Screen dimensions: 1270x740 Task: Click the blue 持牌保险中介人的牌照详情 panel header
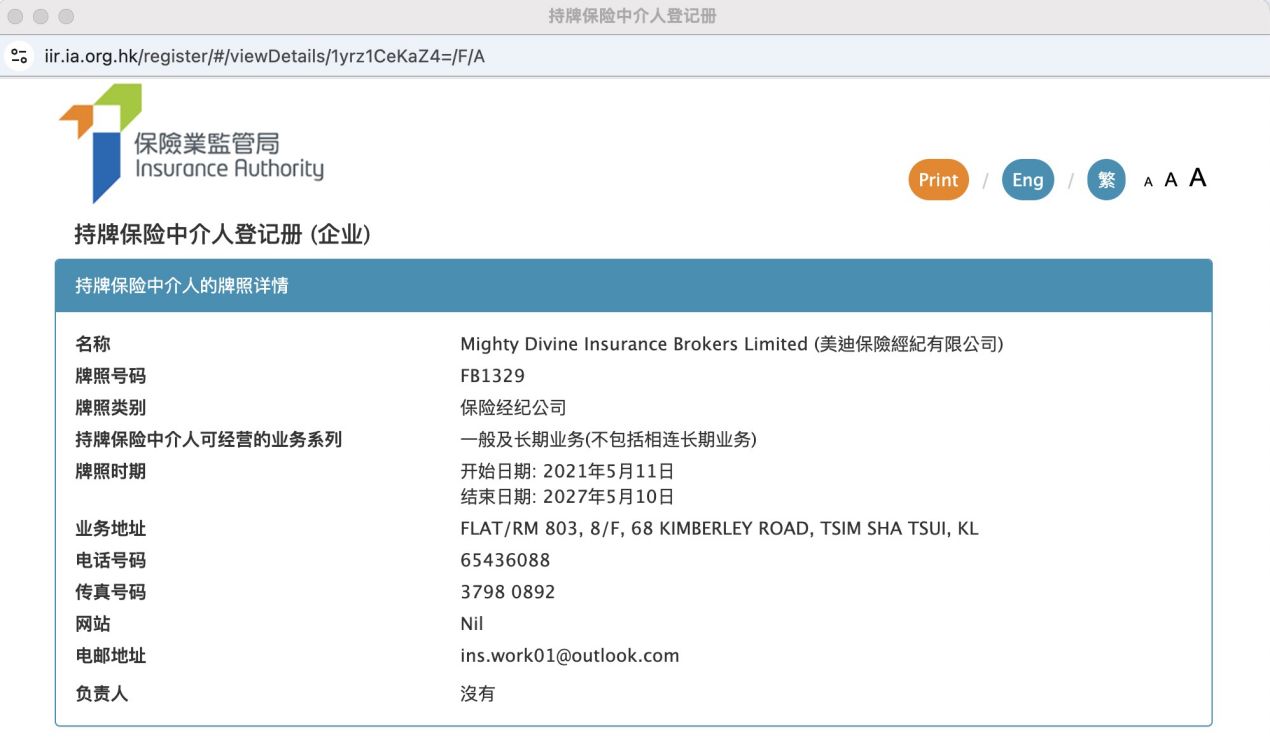click(x=633, y=286)
